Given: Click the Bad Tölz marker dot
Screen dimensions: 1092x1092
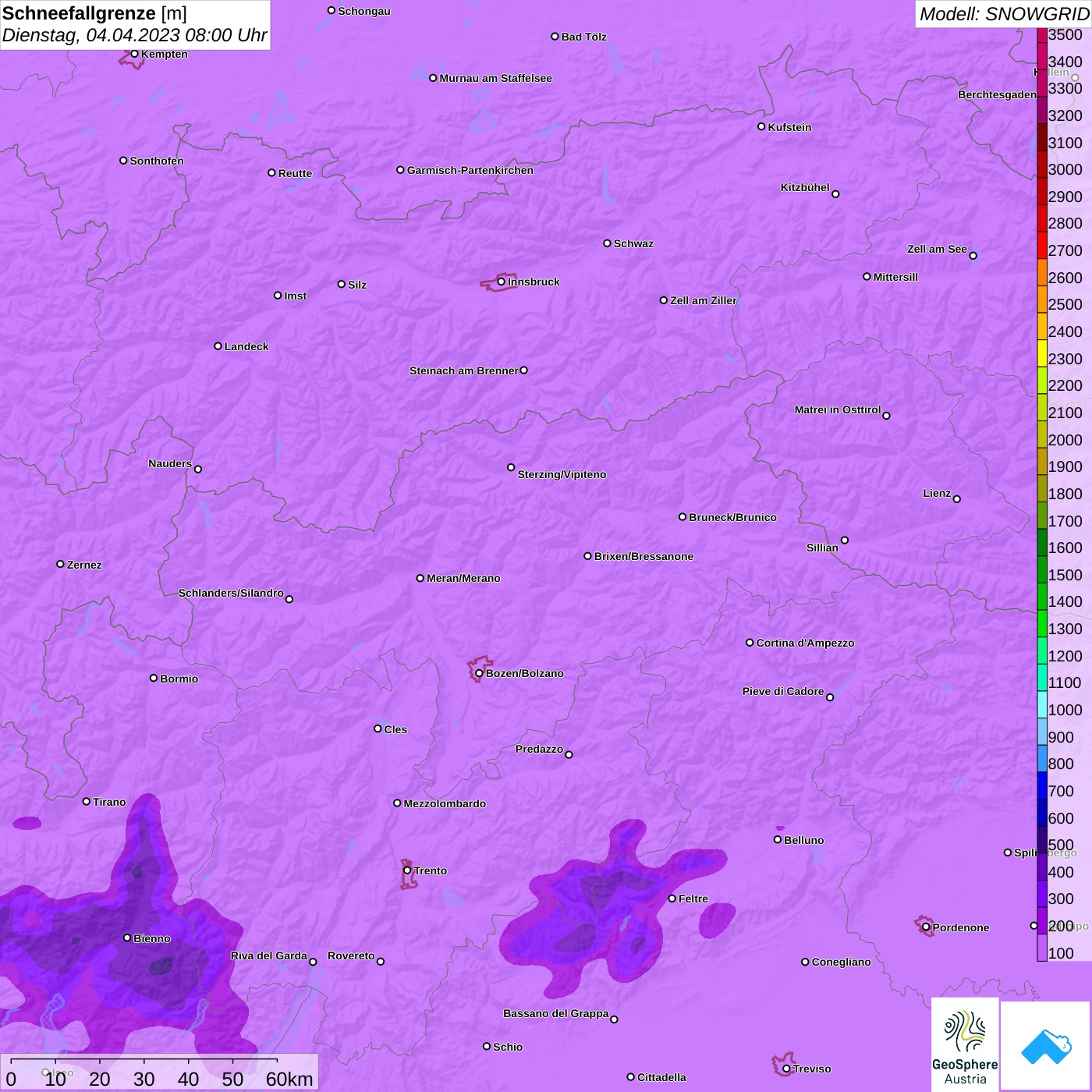Looking at the screenshot, I should coord(555,37).
